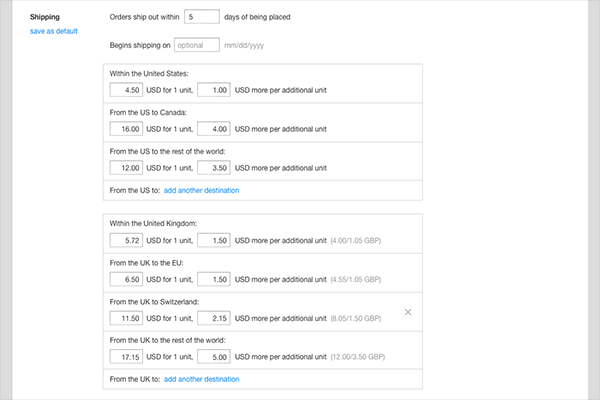600x400 pixels.
Task: Edit US to Canada additional unit price 4.00
Action: 214,129
